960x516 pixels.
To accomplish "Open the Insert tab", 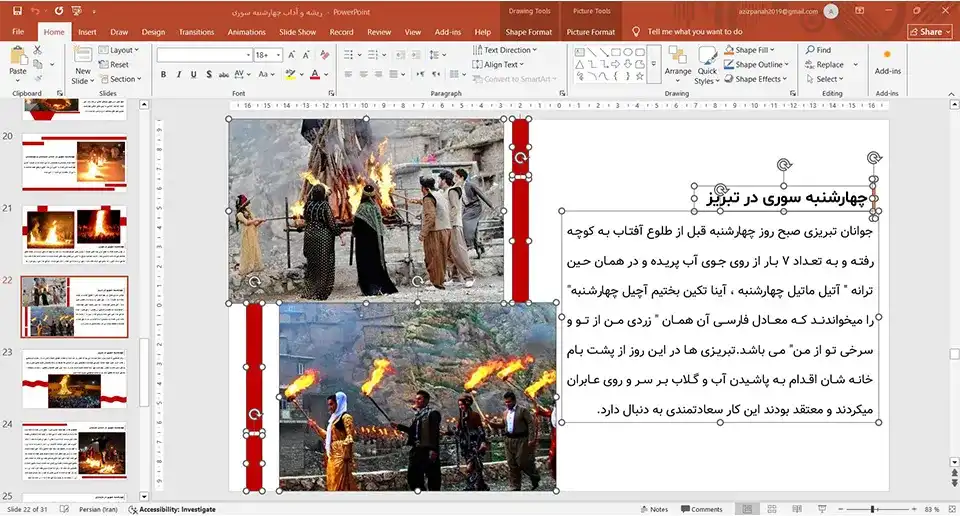I will click(87, 32).
